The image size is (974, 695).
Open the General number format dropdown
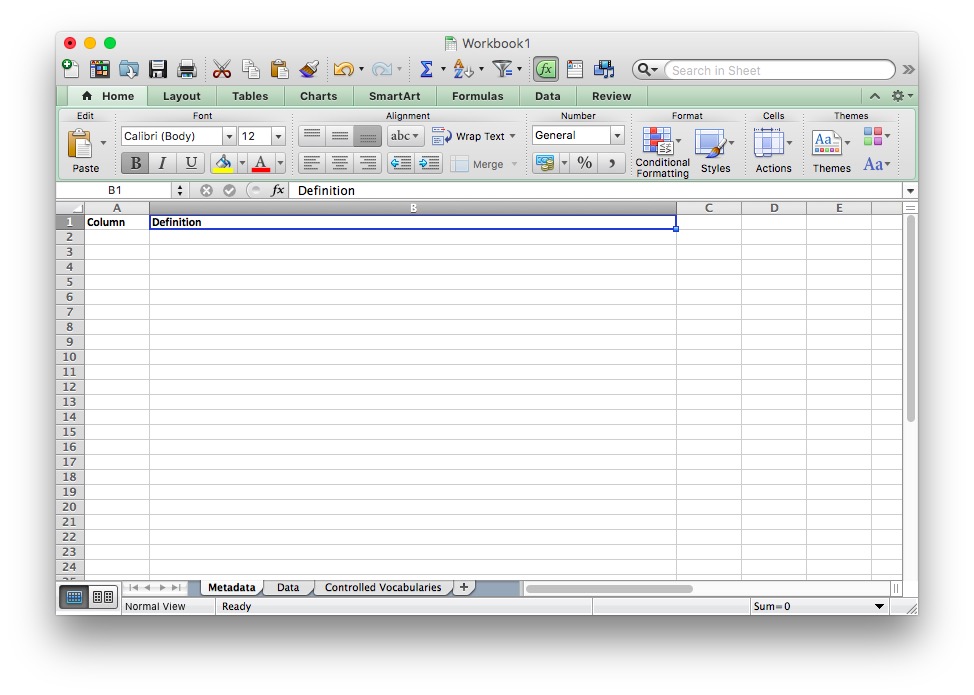pyautogui.click(x=617, y=136)
